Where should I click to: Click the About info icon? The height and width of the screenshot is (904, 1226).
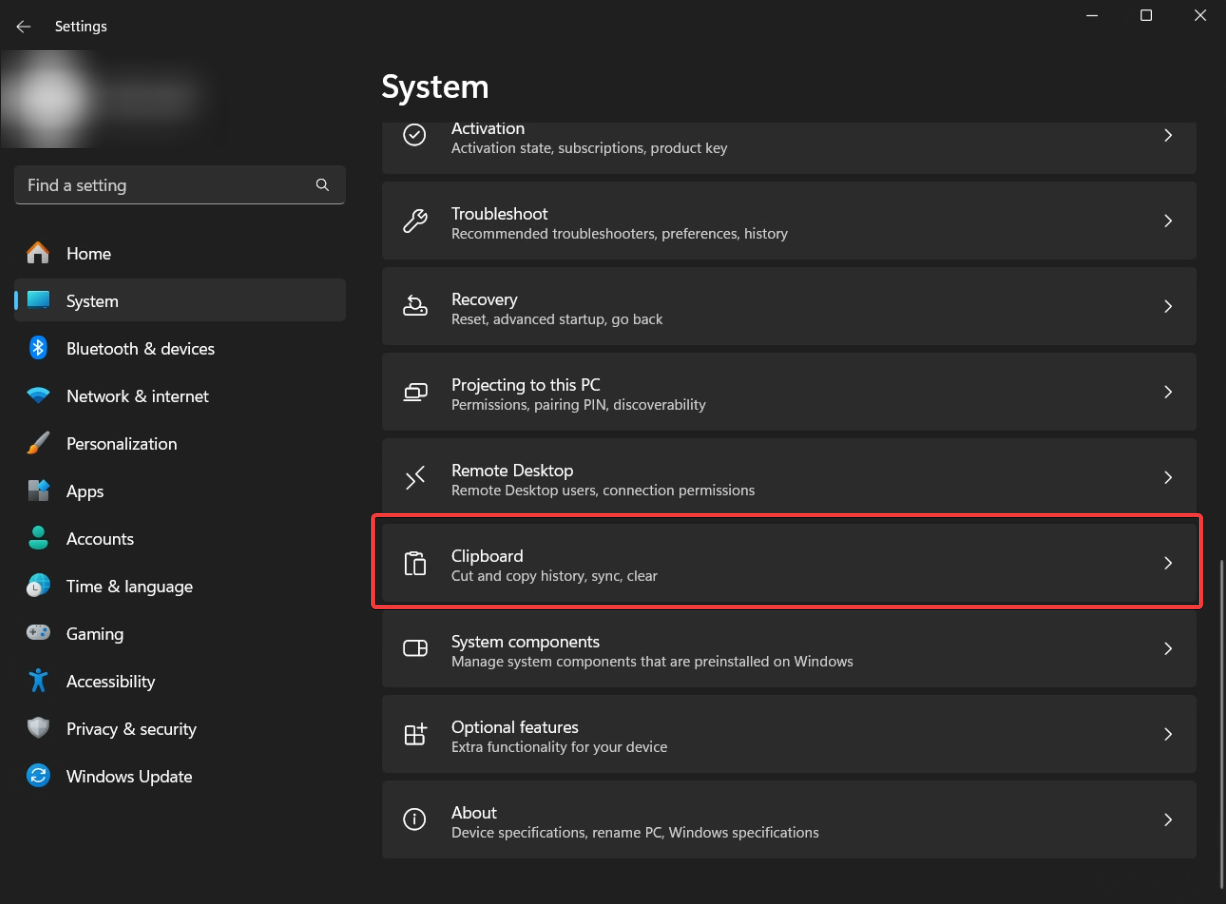pos(415,820)
